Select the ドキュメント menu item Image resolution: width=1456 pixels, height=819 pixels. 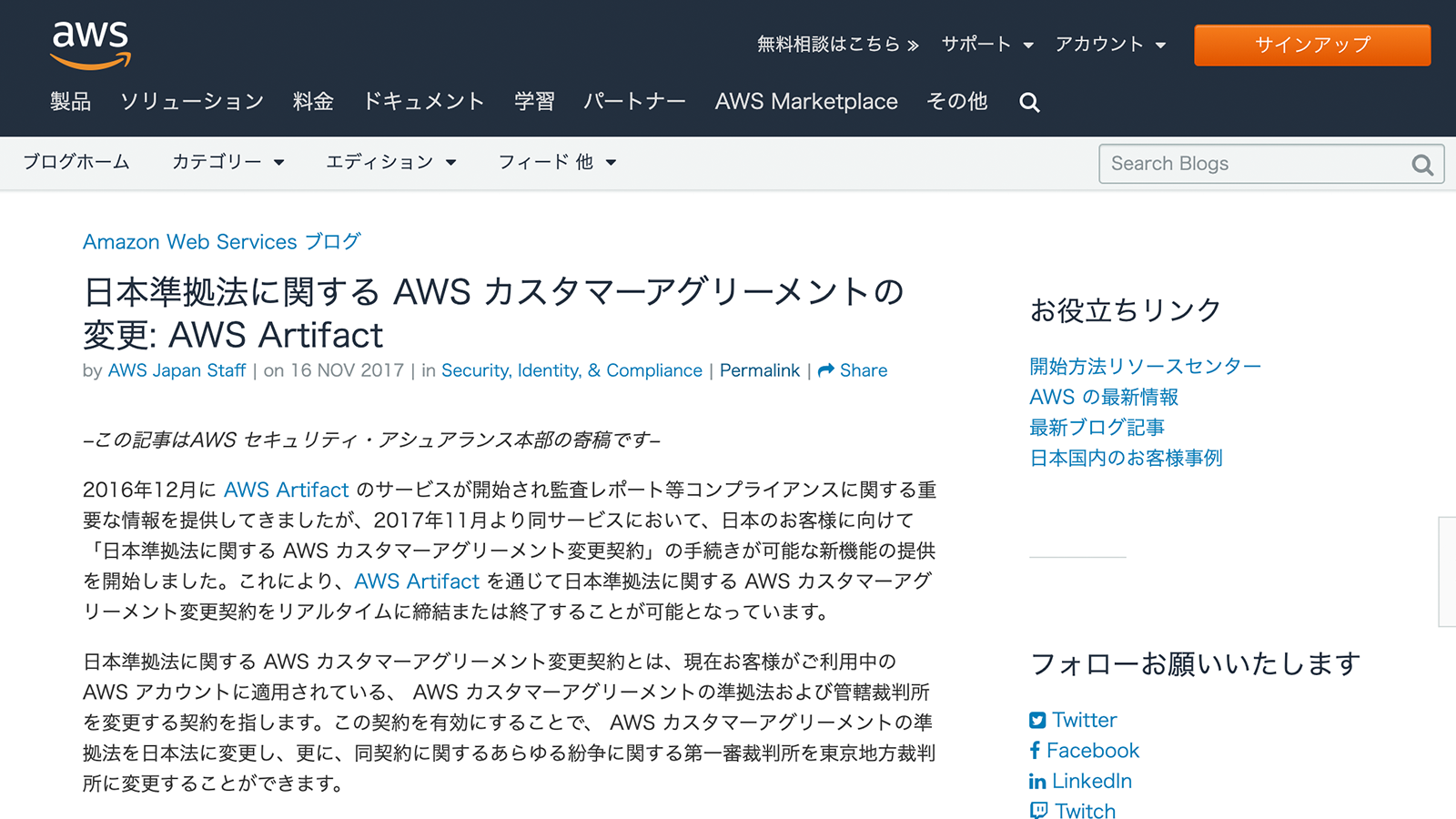point(423,101)
